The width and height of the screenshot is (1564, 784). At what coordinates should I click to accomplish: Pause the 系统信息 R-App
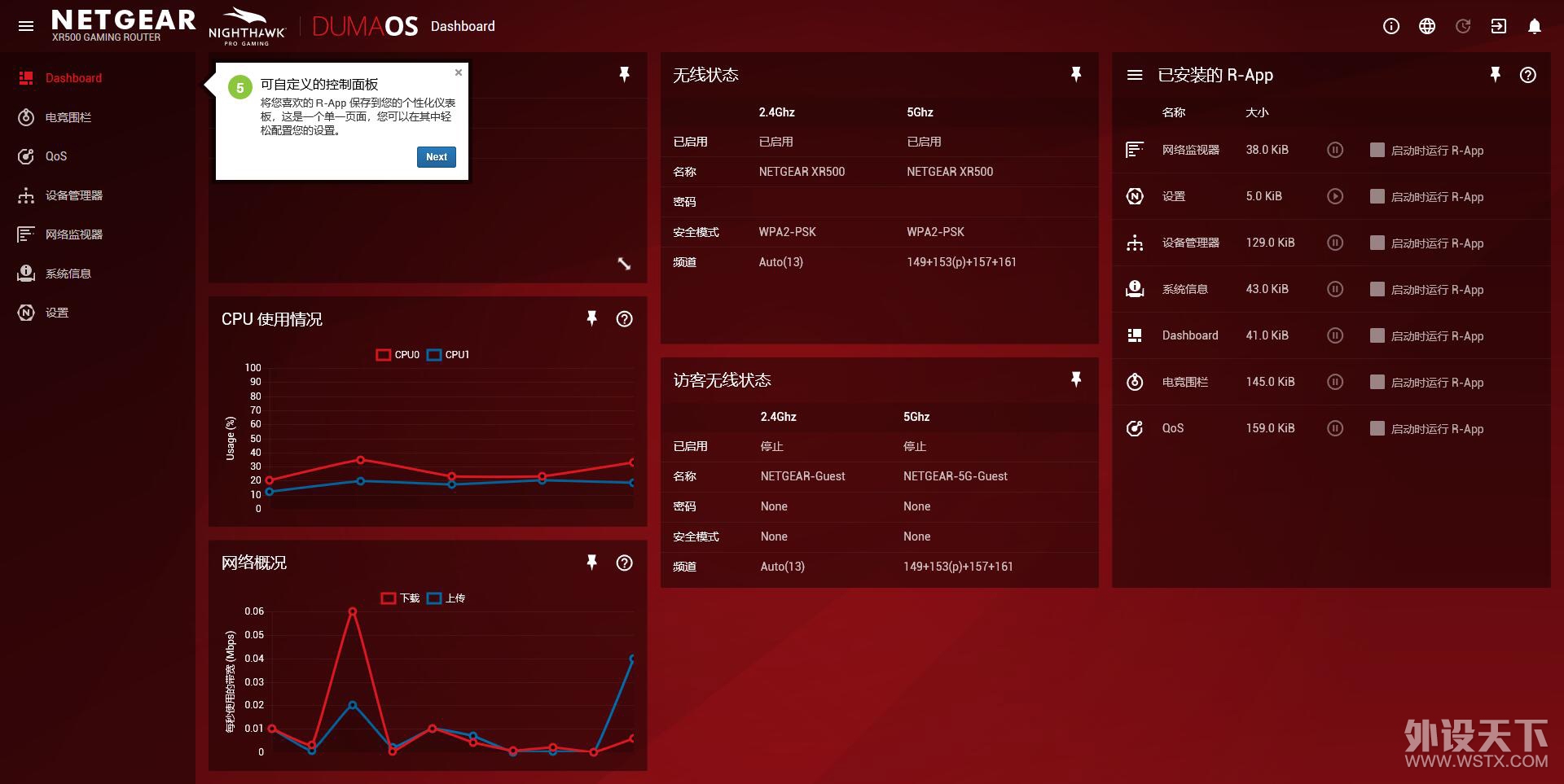tap(1335, 289)
